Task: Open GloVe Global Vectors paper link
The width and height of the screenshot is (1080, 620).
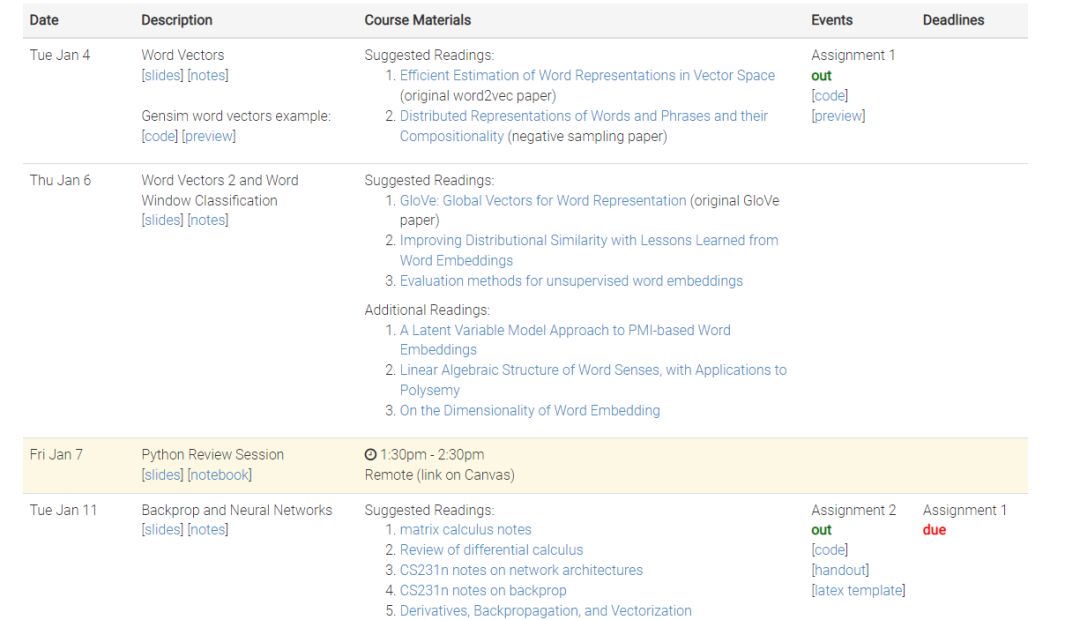Action: tap(543, 200)
